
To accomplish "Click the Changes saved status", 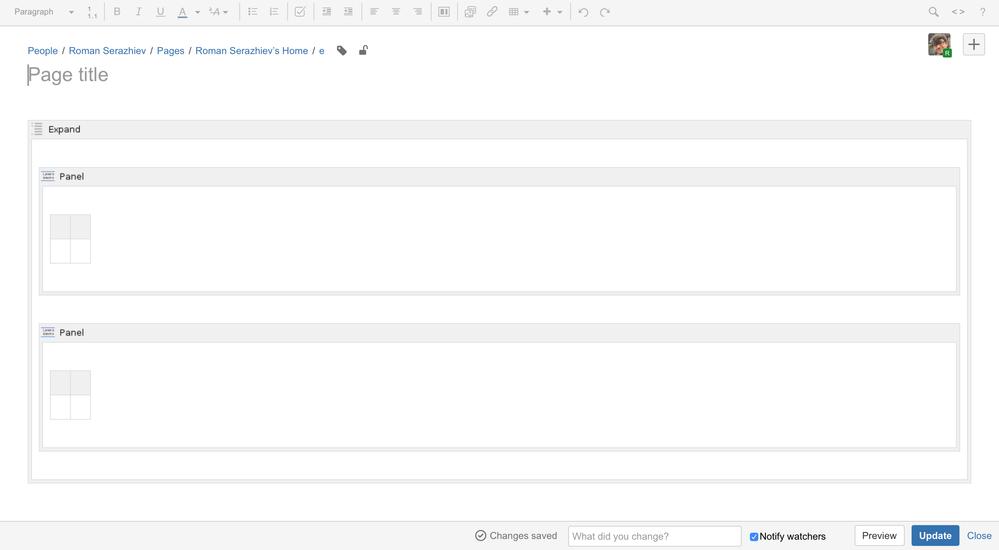I will pos(516,536).
